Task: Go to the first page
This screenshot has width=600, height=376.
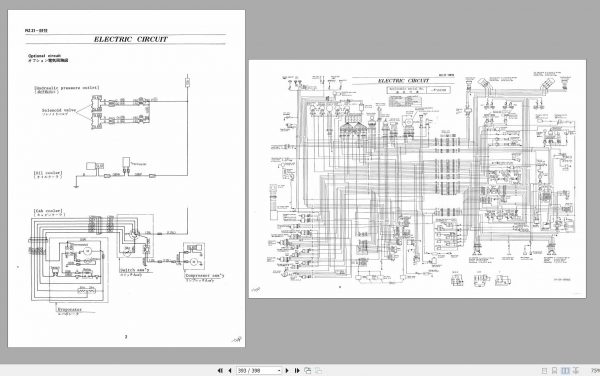Action: point(220,370)
